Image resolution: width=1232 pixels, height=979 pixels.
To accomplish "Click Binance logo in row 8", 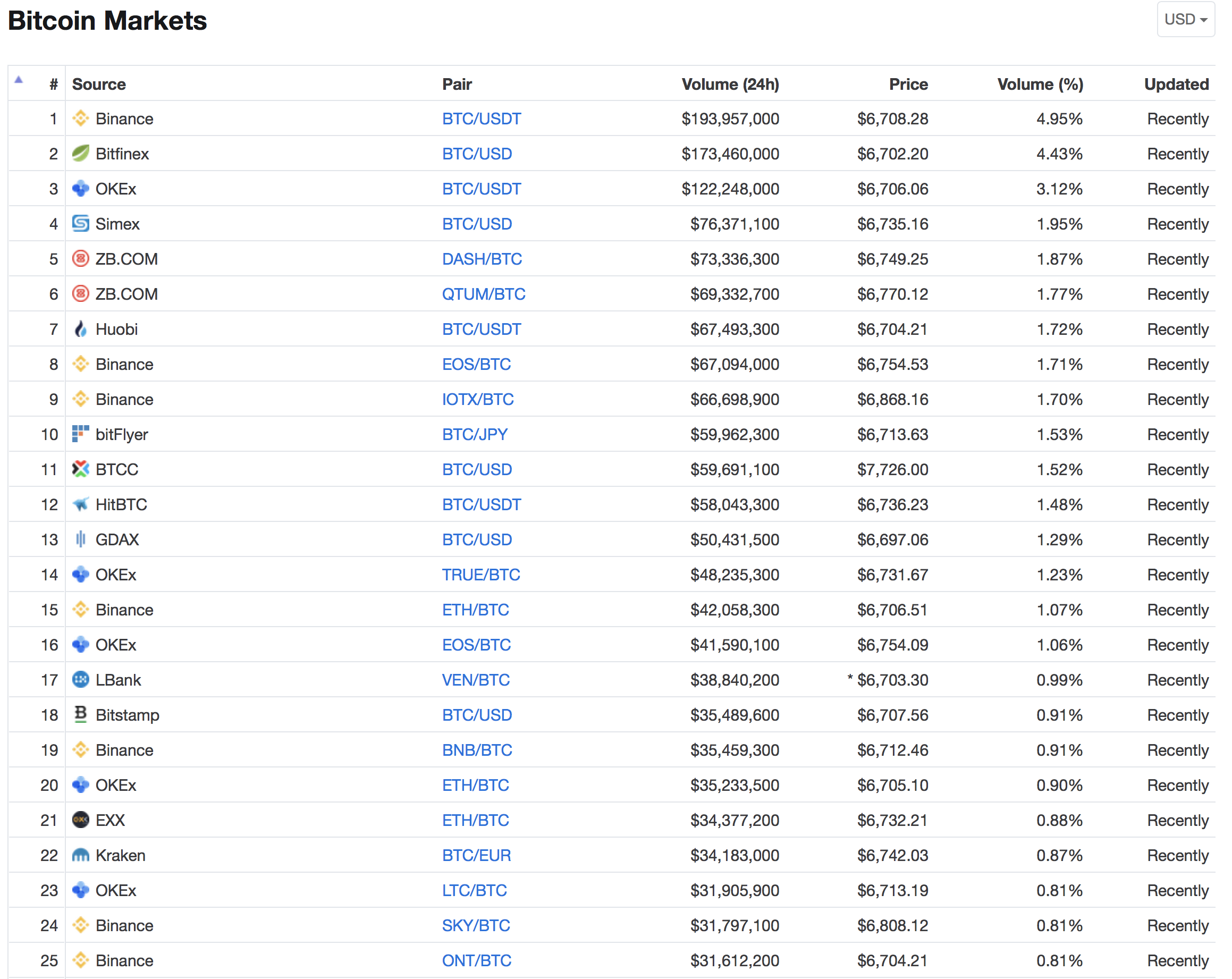I will tap(81, 364).
